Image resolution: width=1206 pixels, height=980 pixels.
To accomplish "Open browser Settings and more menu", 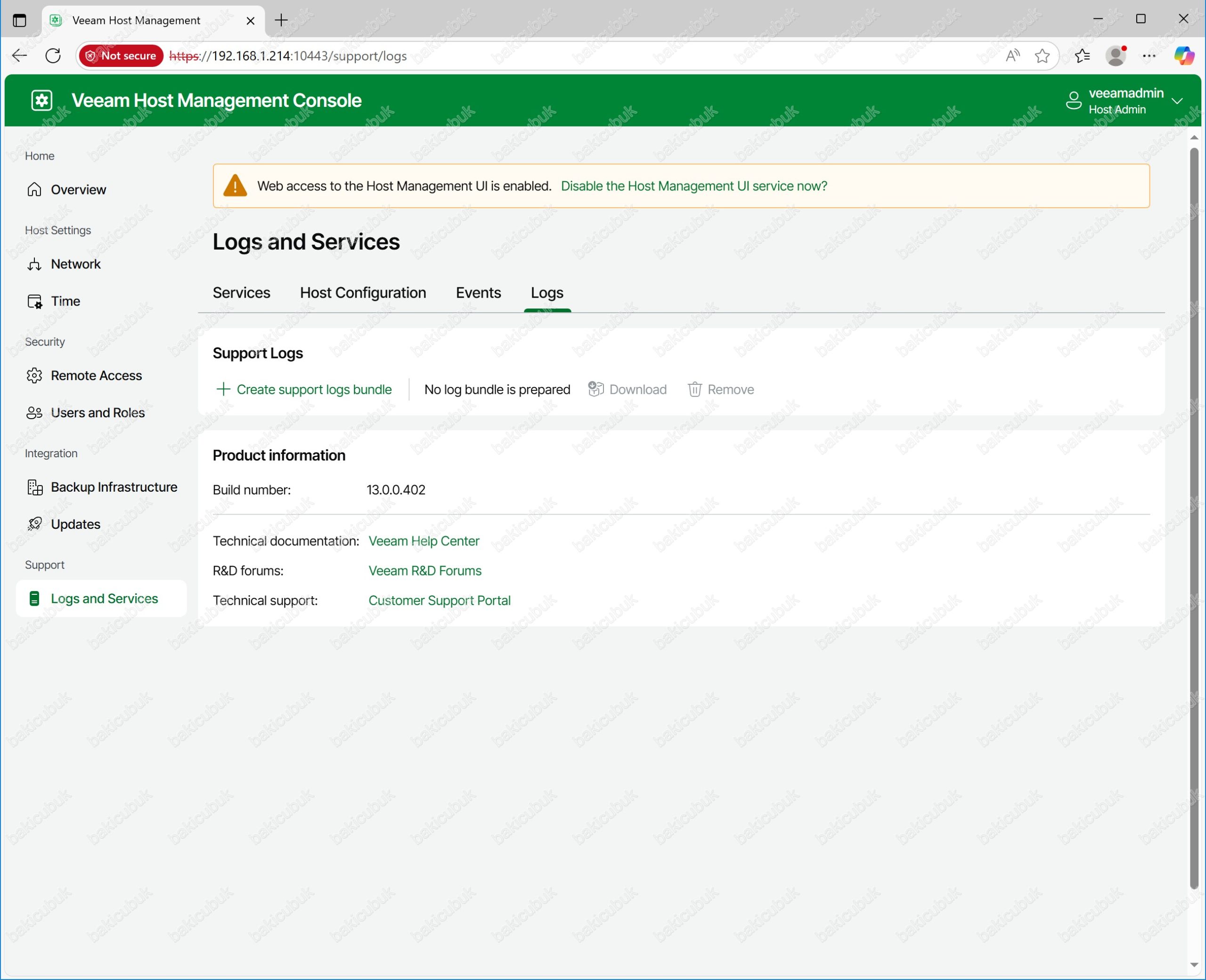I will click(x=1149, y=55).
